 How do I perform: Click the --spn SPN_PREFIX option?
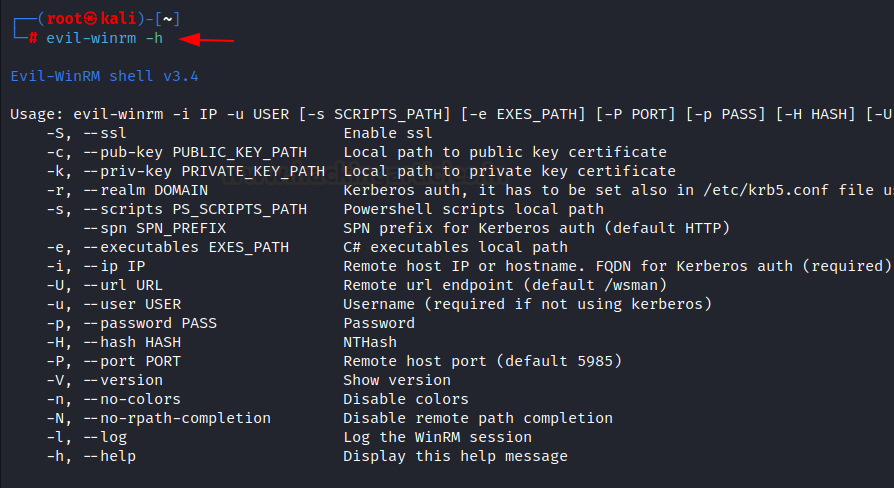point(155,228)
